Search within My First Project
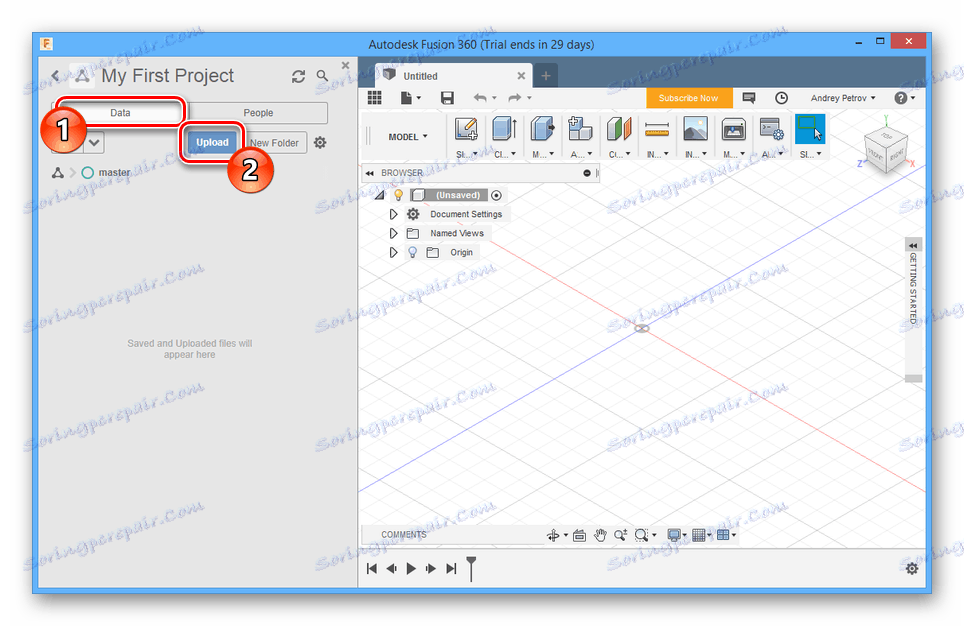The width and height of the screenshot is (964, 626). tap(322, 76)
